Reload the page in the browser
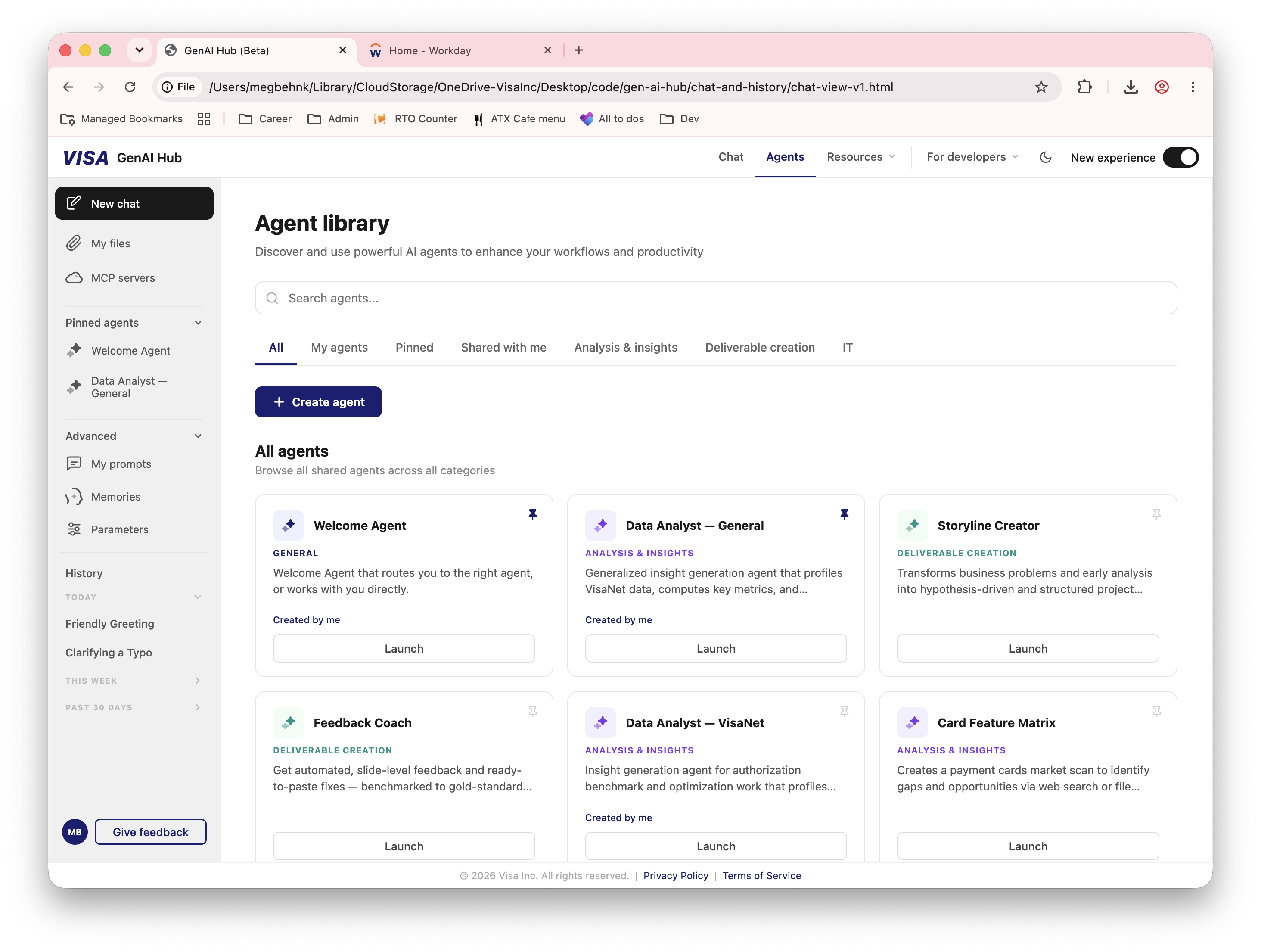Screen dimensions: 1261x952 coord(130,87)
